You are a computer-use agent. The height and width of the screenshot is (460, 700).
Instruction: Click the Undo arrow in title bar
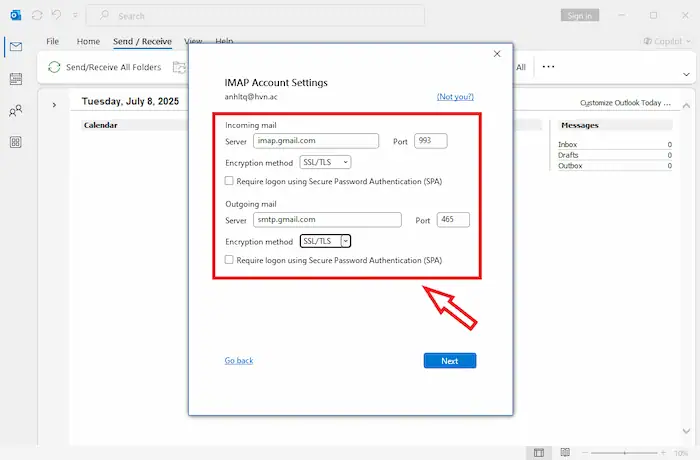[x=58, y=16]
